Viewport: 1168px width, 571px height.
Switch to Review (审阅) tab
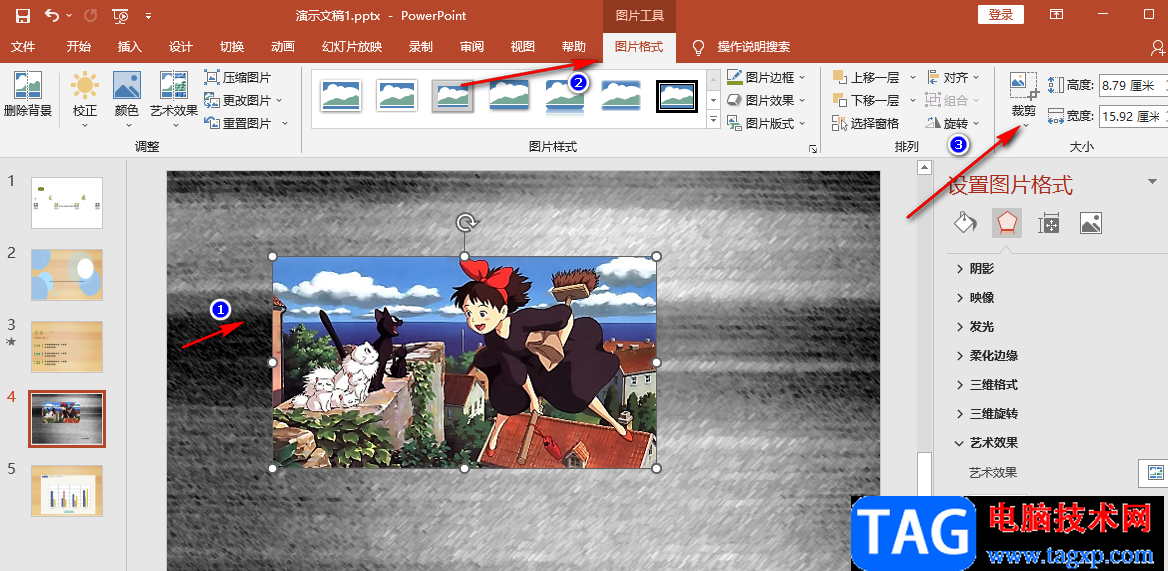(472, 47)
